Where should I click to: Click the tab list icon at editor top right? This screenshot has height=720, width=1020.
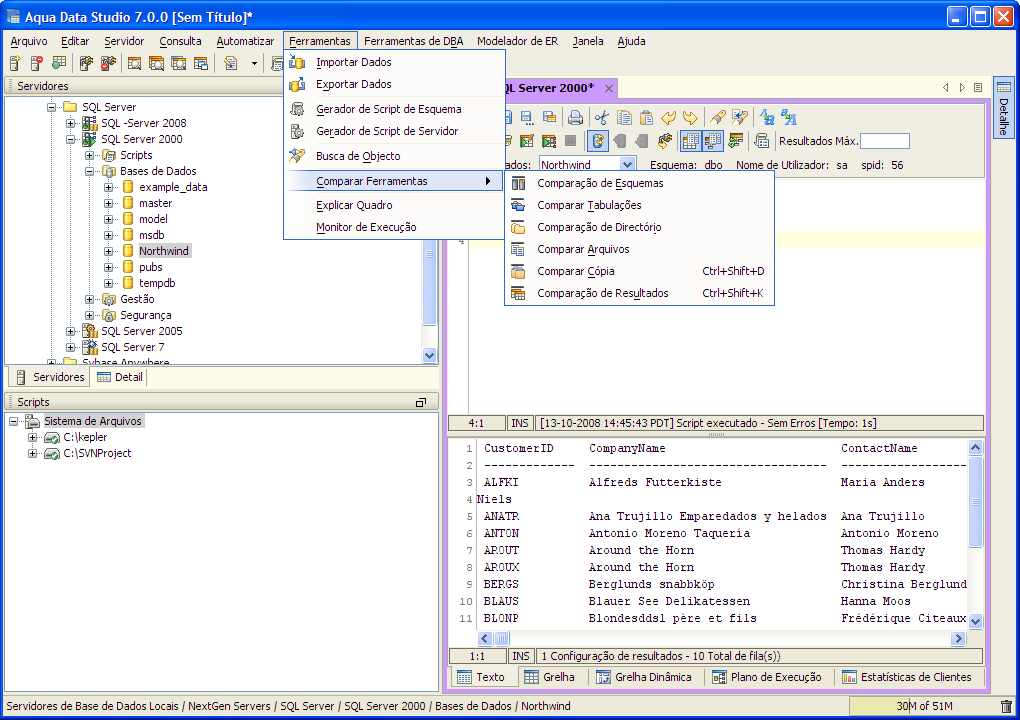978,88
